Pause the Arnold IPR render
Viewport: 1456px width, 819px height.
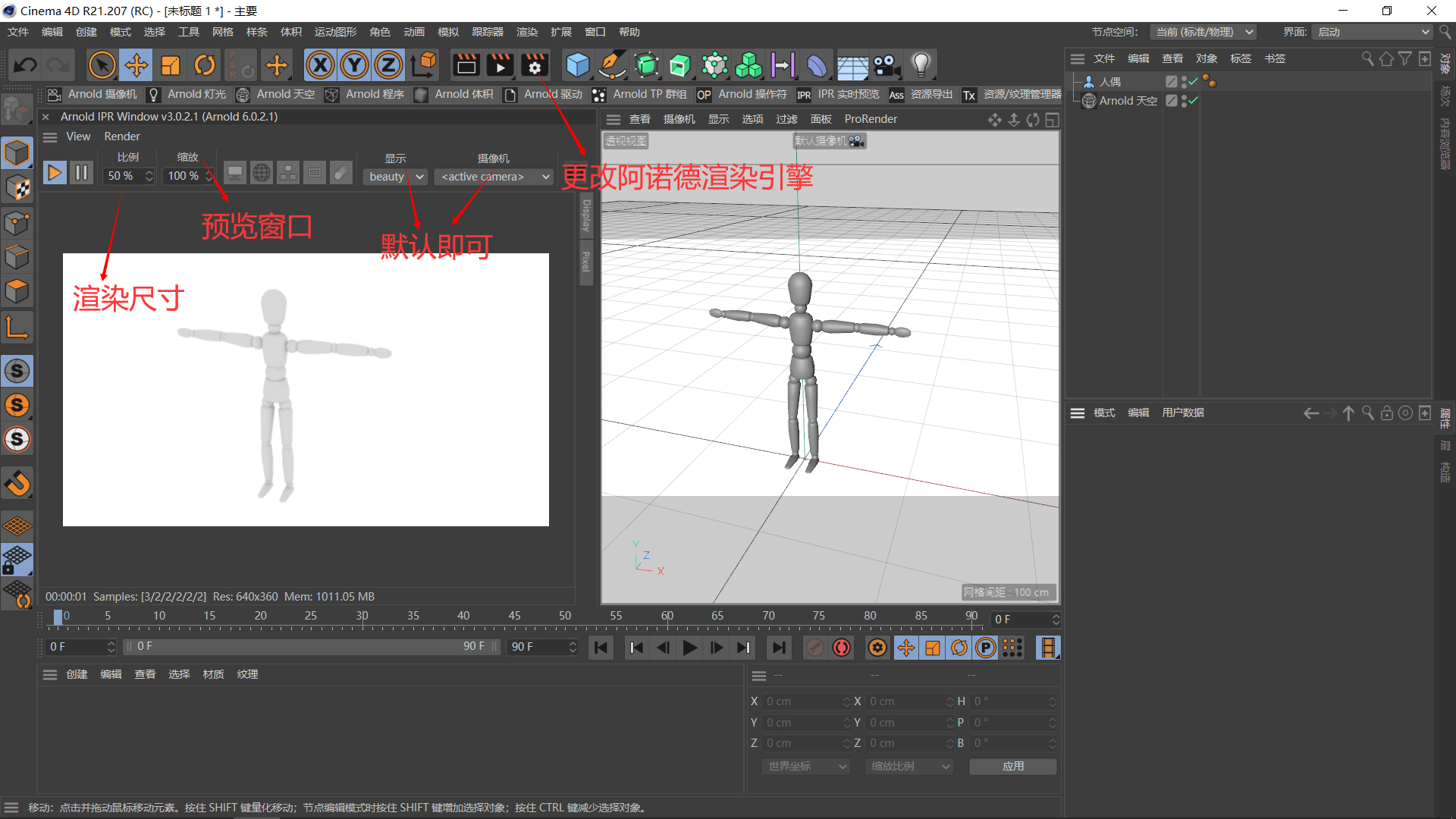pos(81,174)
